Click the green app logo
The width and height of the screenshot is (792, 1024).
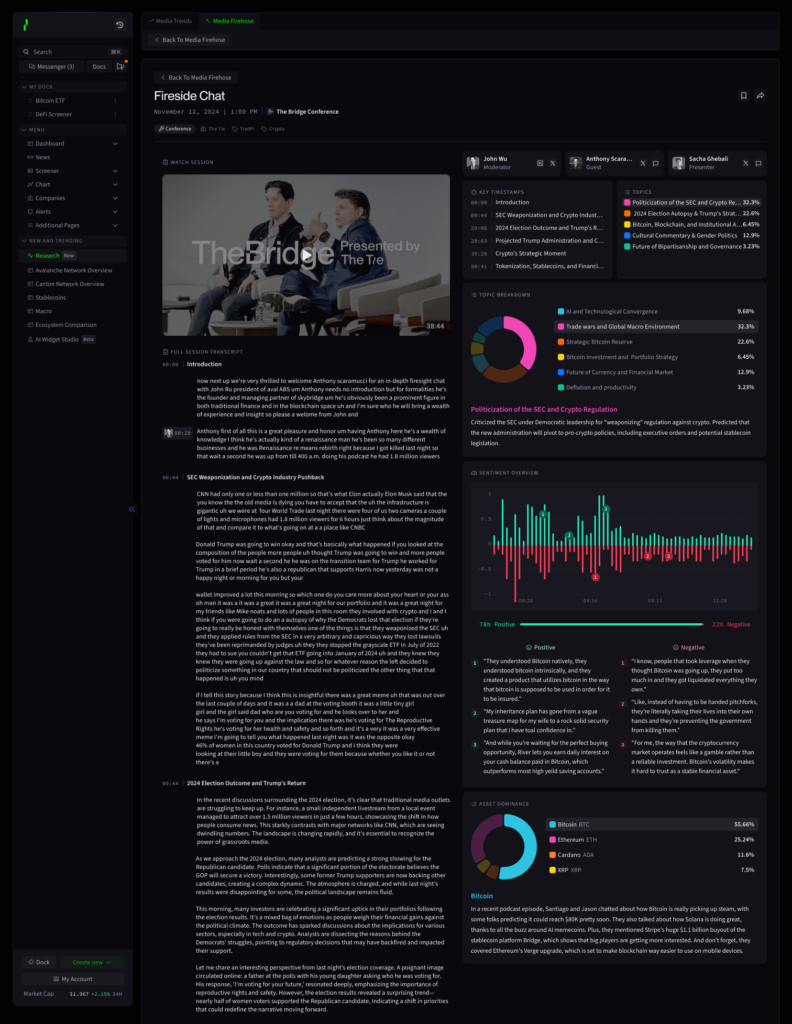point(25,25)
